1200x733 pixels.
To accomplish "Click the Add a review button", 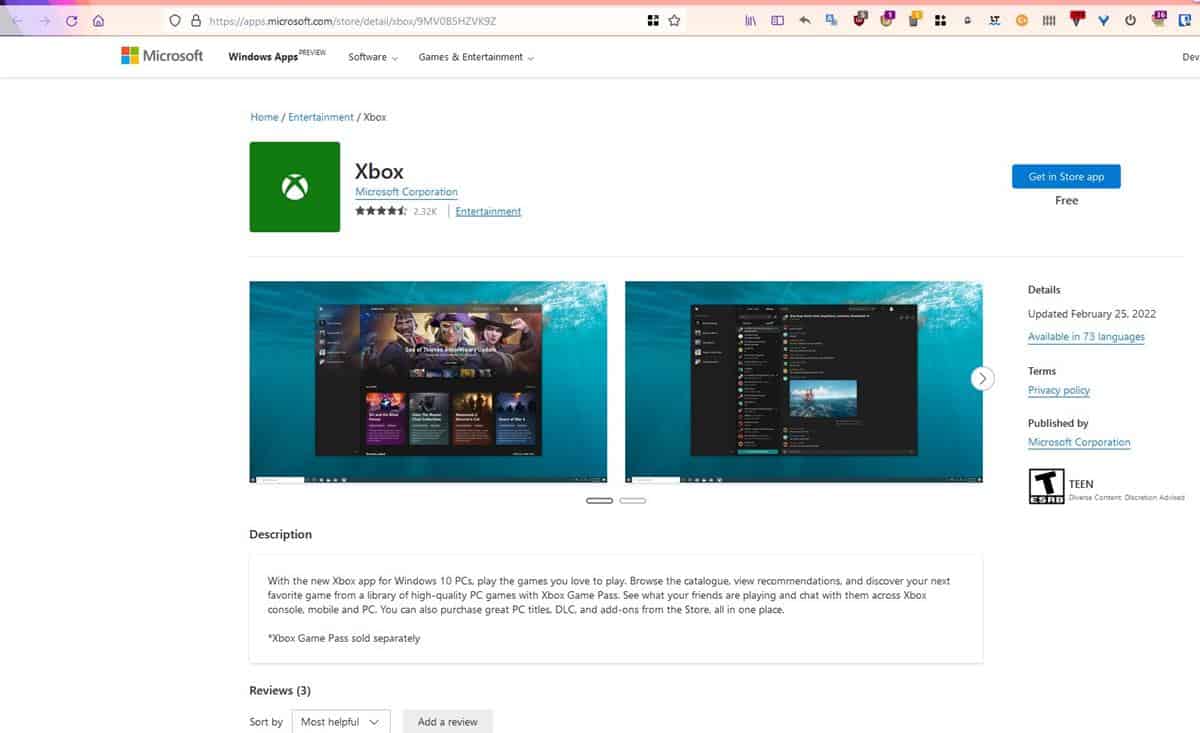I will [447, 721].
